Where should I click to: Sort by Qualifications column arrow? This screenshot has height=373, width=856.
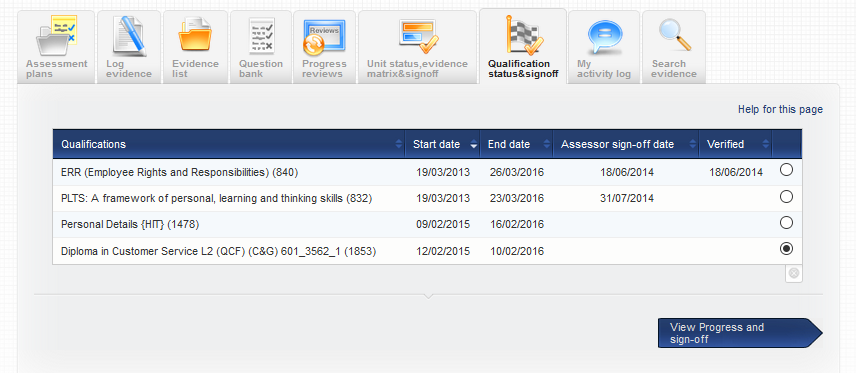click(399, 145)
